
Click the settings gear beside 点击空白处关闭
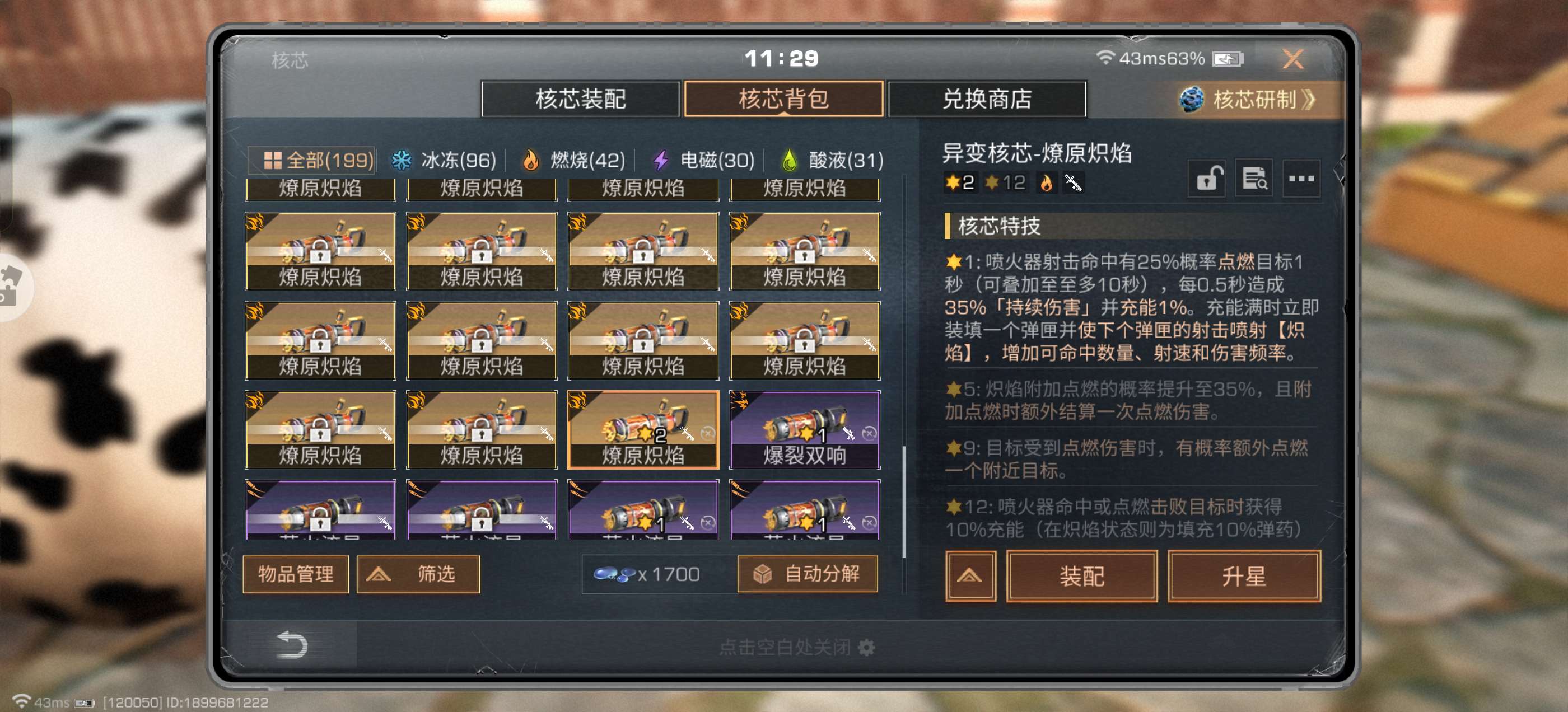866,648
